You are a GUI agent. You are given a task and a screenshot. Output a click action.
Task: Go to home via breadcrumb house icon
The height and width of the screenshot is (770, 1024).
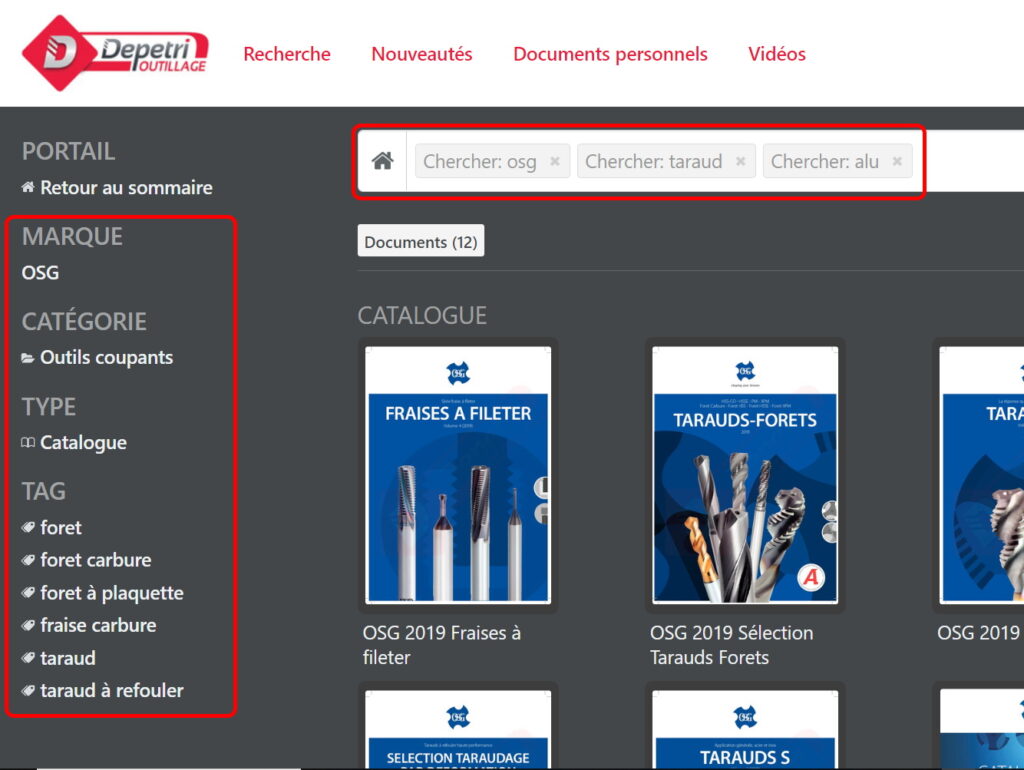pyautogui.click(x=383, y=161)
